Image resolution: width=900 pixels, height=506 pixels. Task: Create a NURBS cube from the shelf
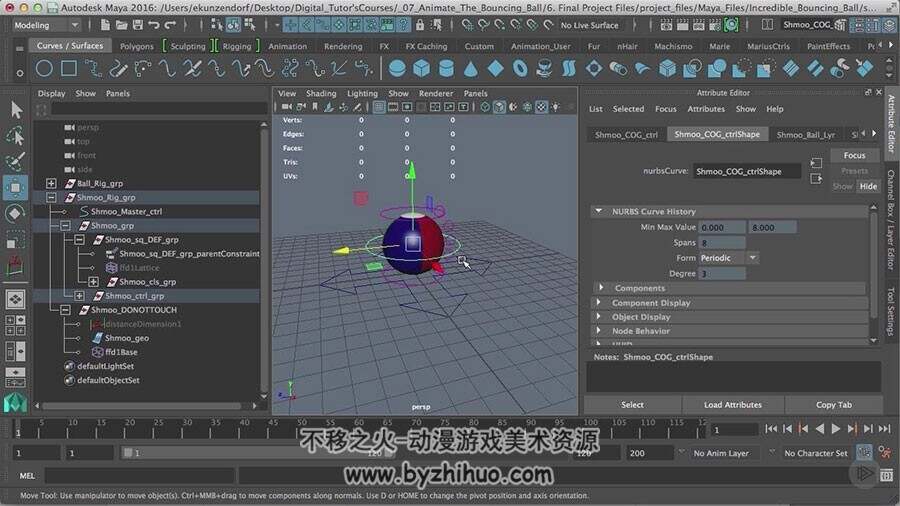click(x=421, y=68)
